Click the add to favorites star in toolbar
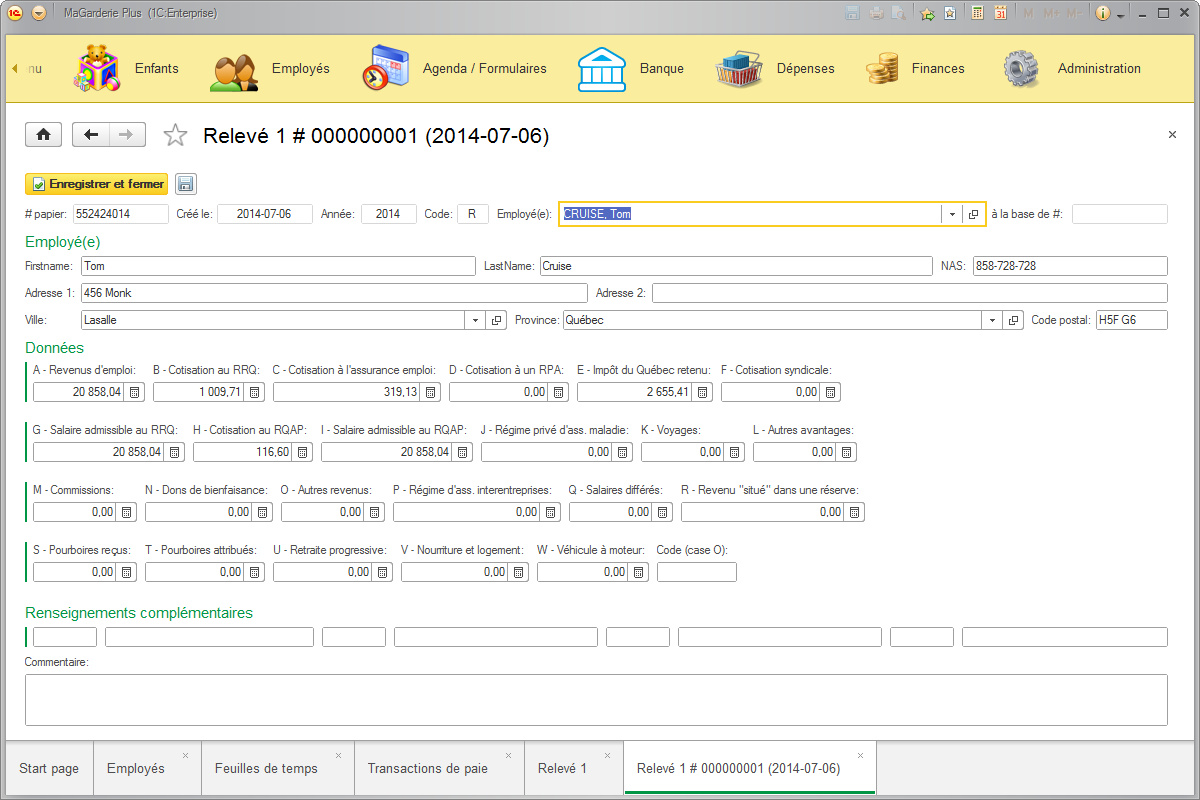This screenshot has height=800, width=1200. [926, 12]
